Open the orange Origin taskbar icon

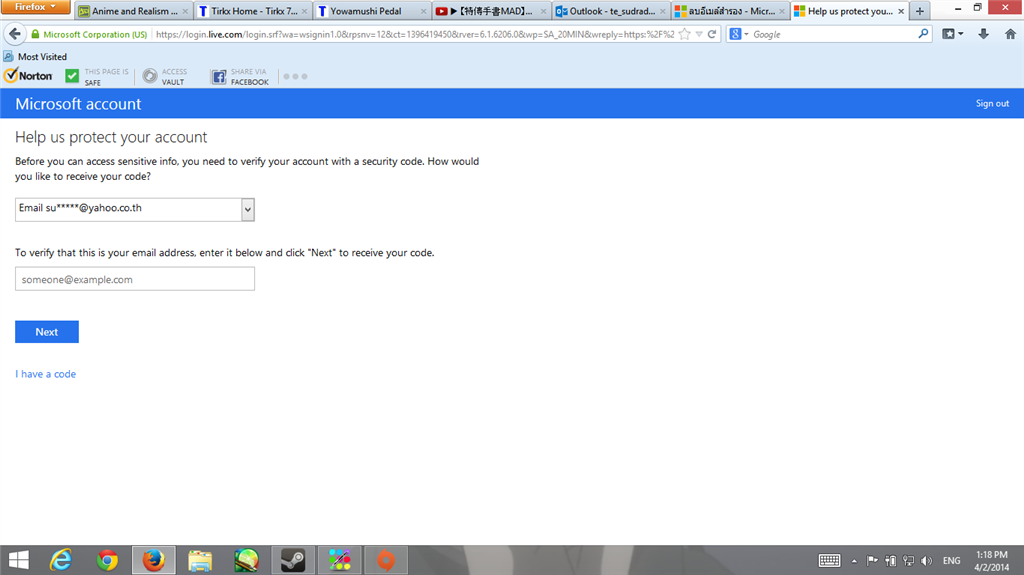click(x=386, y=560)
